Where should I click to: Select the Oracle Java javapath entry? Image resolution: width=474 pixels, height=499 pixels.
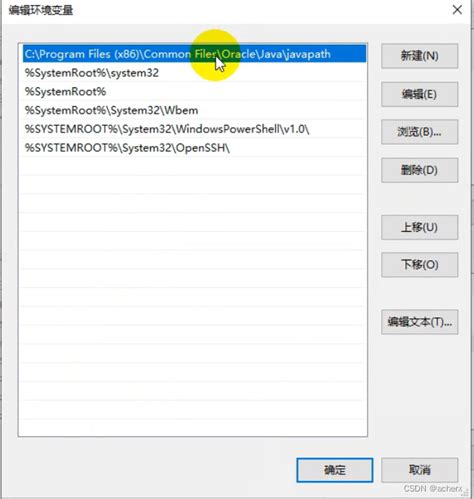194,54
